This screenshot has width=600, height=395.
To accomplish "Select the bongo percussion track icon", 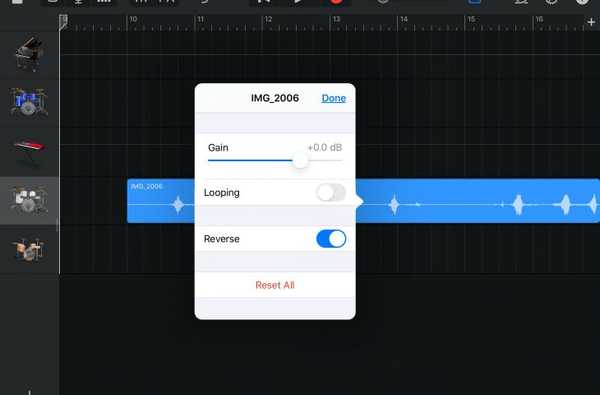I will [x=29, y=250].
